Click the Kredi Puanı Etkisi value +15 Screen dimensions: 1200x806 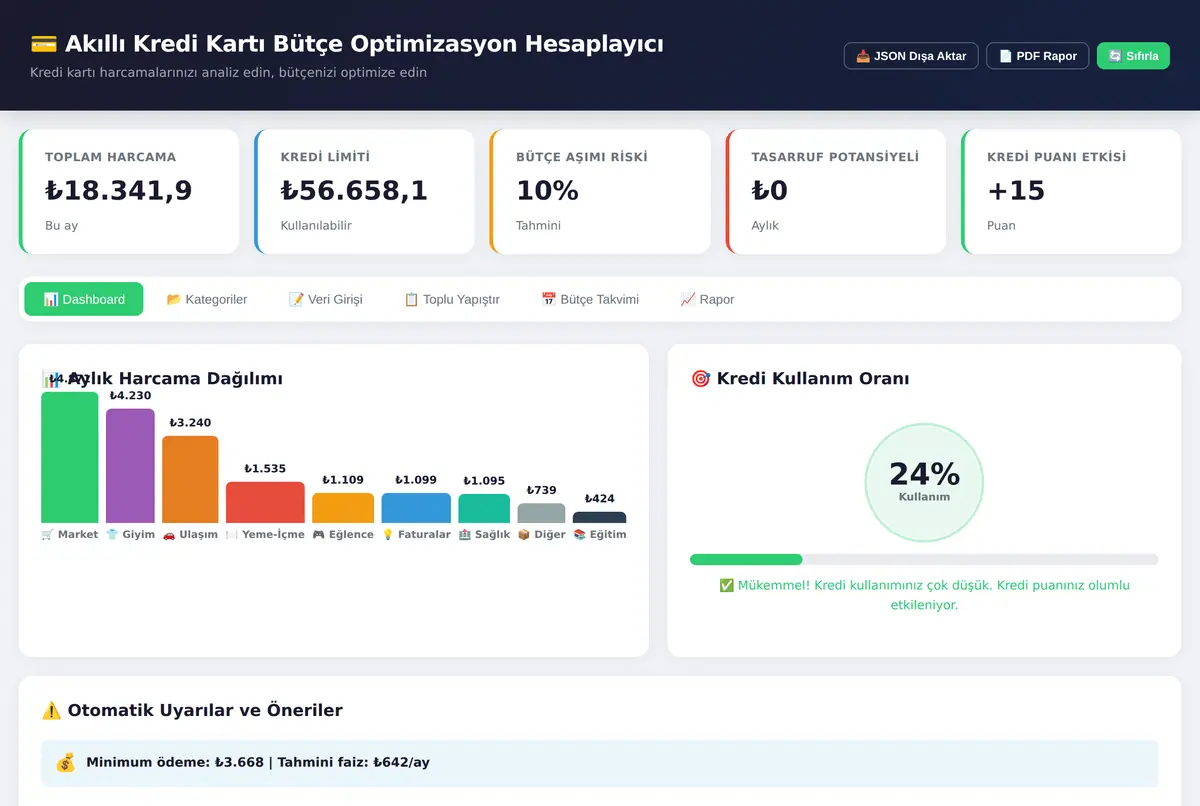point(1016,190)
